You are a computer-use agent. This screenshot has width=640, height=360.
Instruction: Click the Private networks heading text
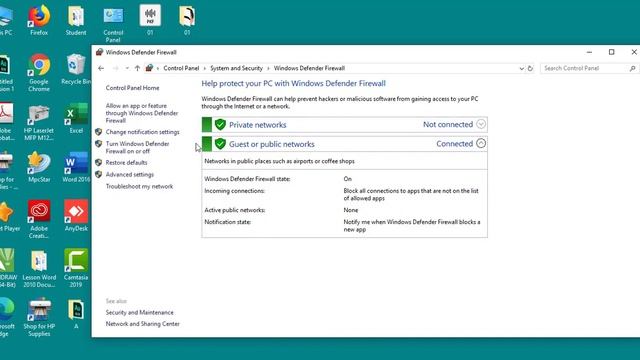tap(258, 125)
